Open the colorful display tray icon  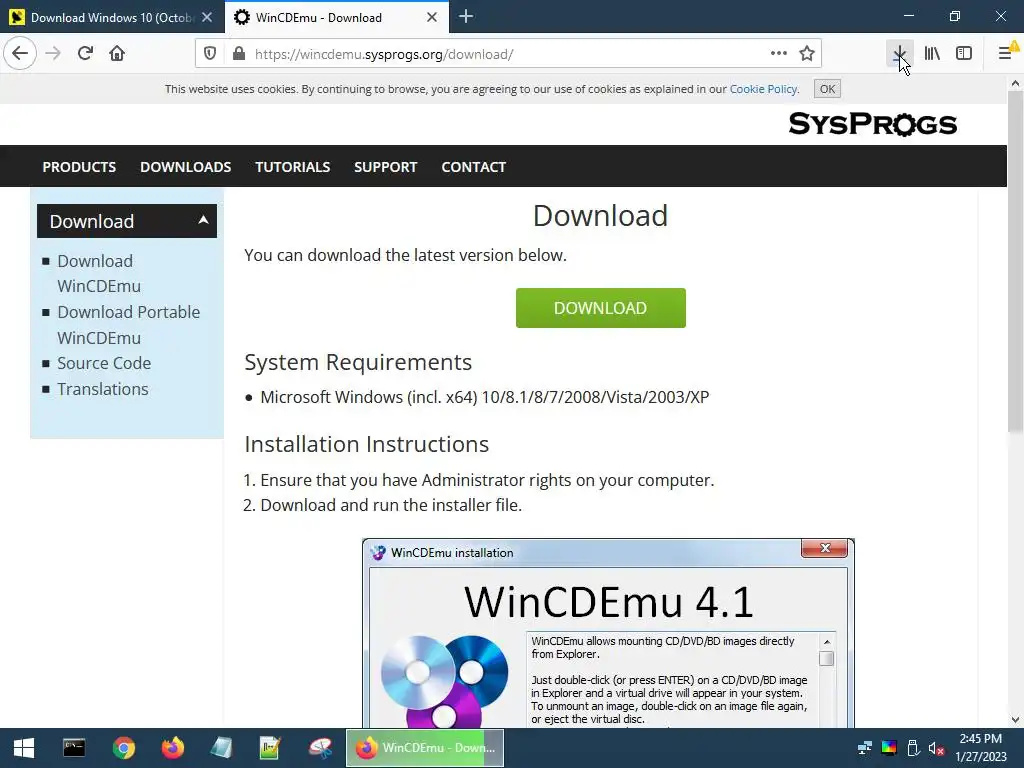[x=889, y=748]
